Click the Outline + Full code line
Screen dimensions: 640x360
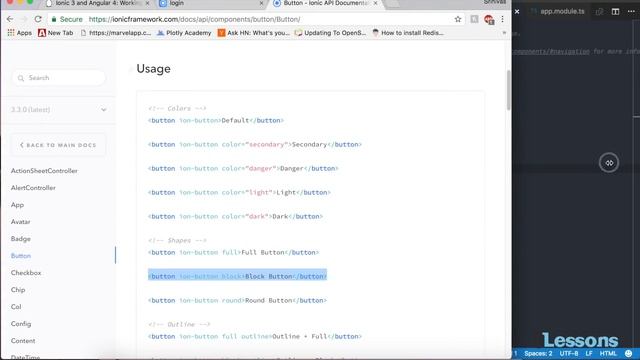[x=255, y=337]
